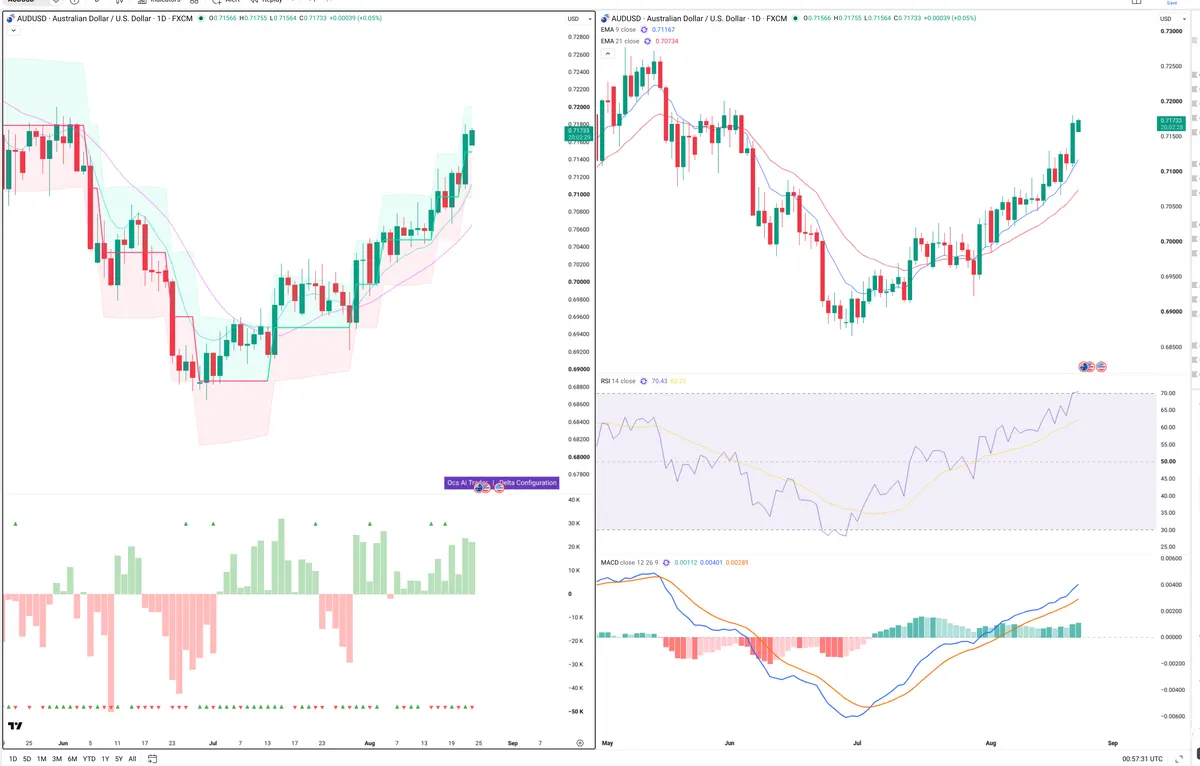The width and height of the screenshot is (1200, 766).
Task: Click the 0.73000 level on right price scale
Action: [1171, 32]
